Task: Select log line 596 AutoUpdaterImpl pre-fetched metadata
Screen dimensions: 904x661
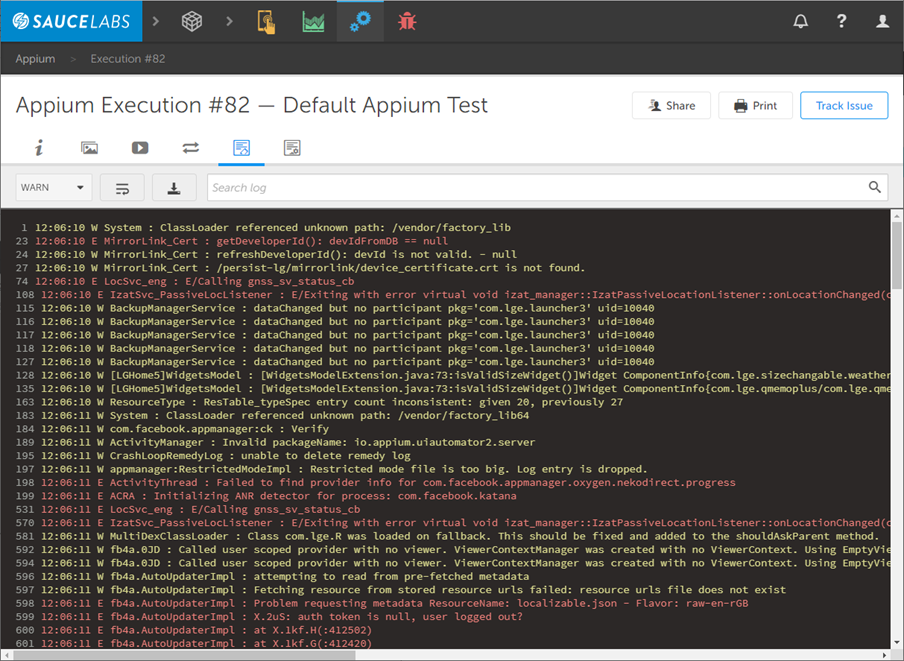Action: 272,576
